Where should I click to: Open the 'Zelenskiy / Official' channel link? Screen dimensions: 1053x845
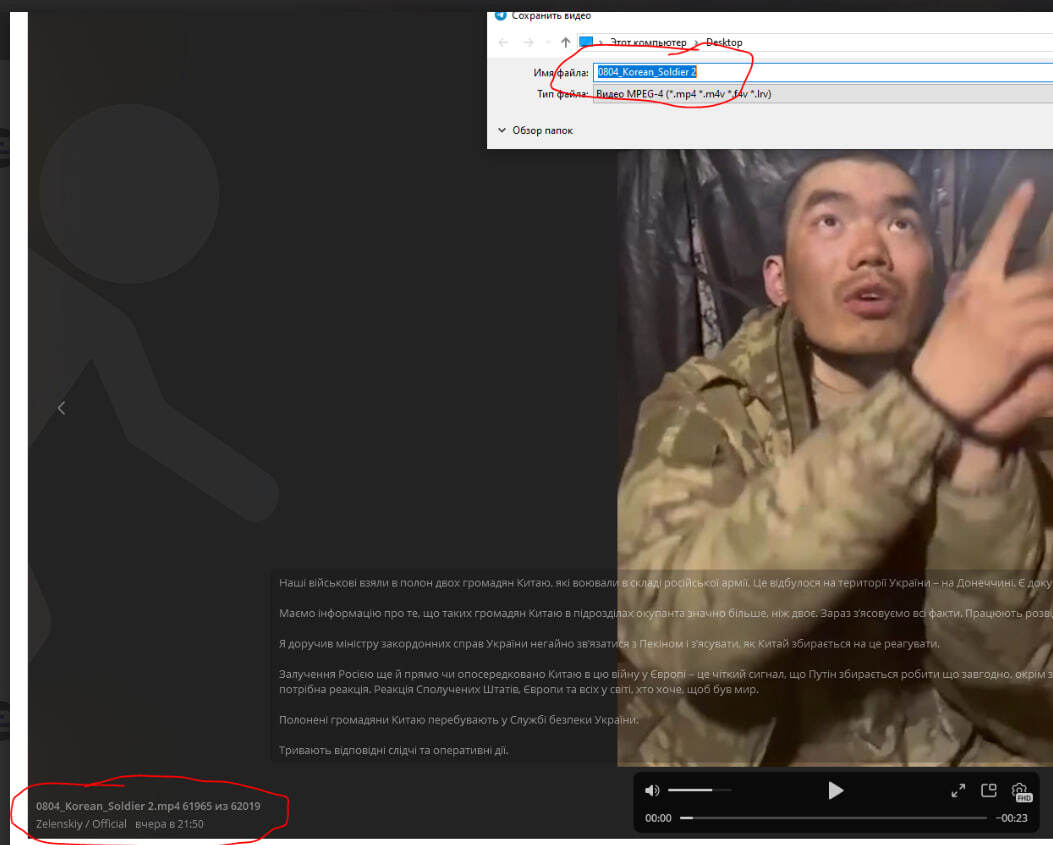[x=81, y=824]
